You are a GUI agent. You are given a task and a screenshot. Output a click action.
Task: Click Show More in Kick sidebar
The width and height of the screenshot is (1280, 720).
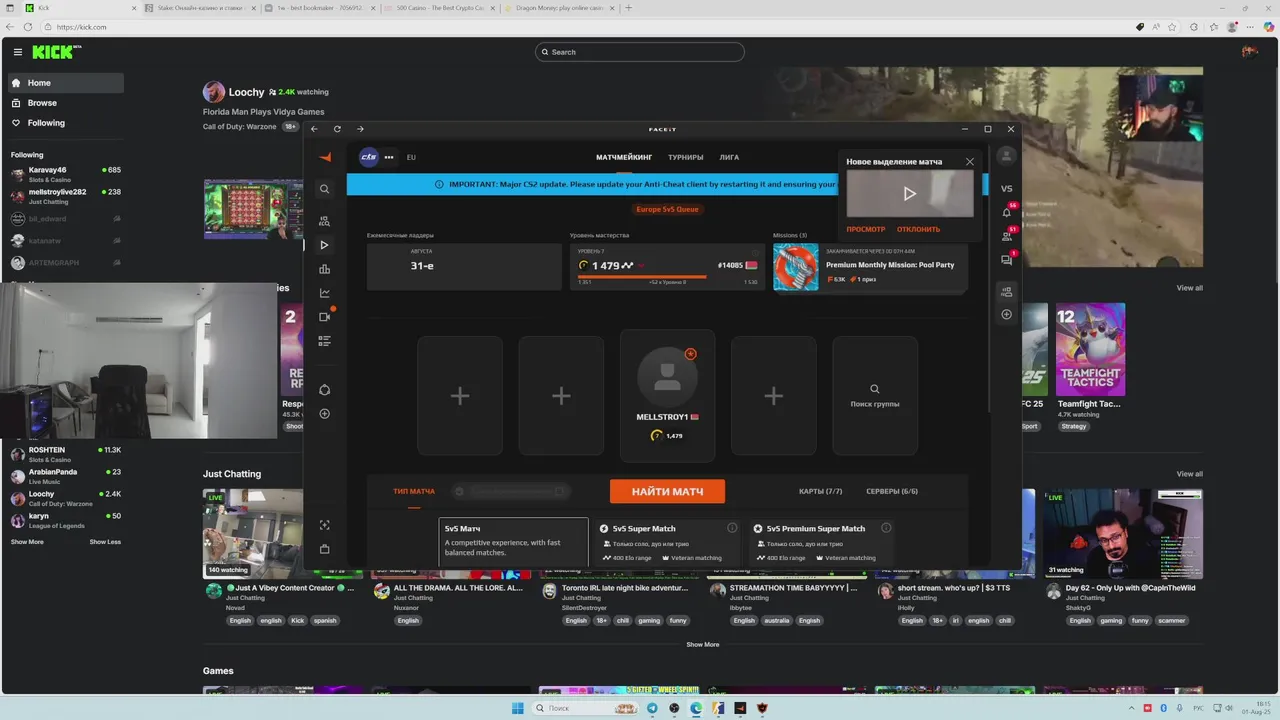[x=27, y=542]
